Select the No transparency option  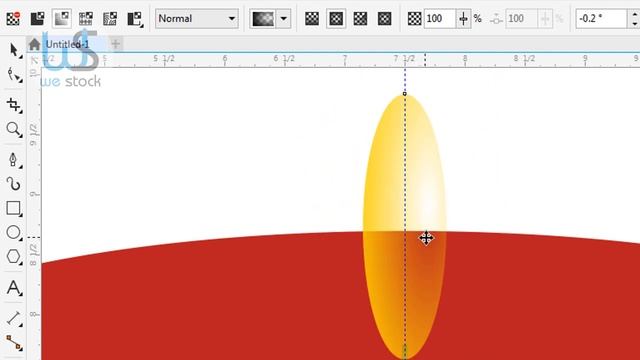(13, 19)
